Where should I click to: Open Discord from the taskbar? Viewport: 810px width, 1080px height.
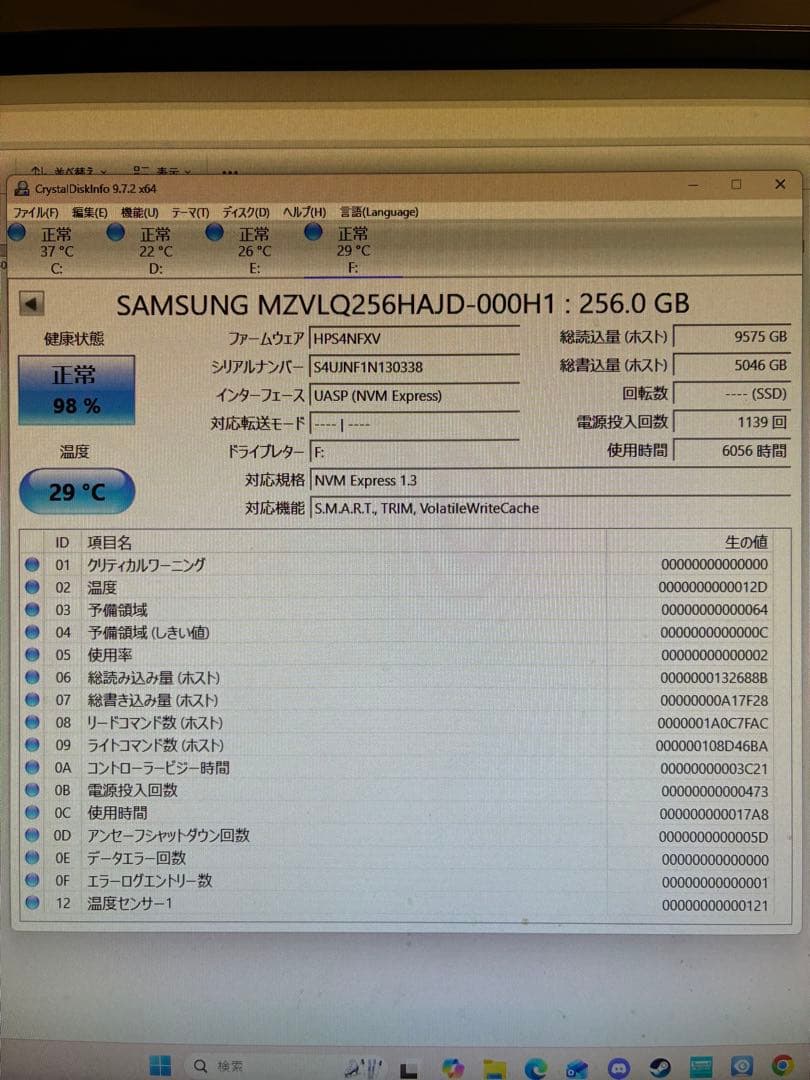coord(619,1068)
